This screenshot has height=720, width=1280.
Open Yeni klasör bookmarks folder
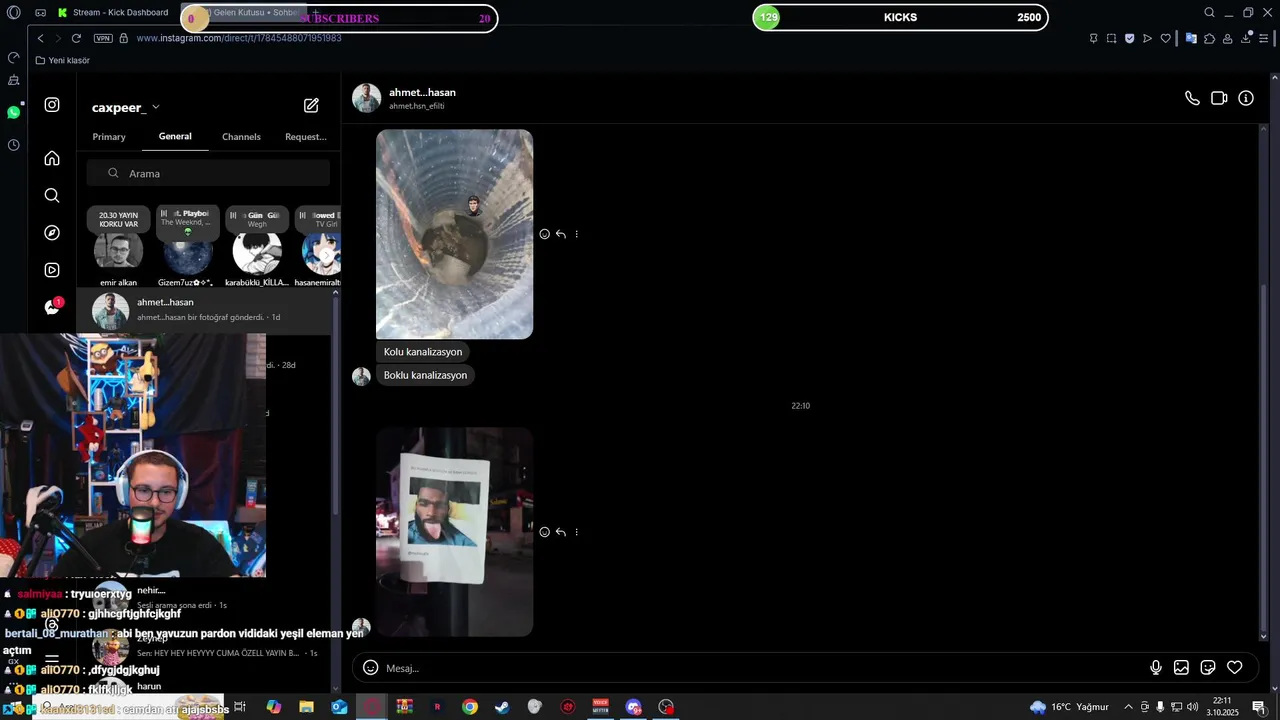tap(62, 60)
